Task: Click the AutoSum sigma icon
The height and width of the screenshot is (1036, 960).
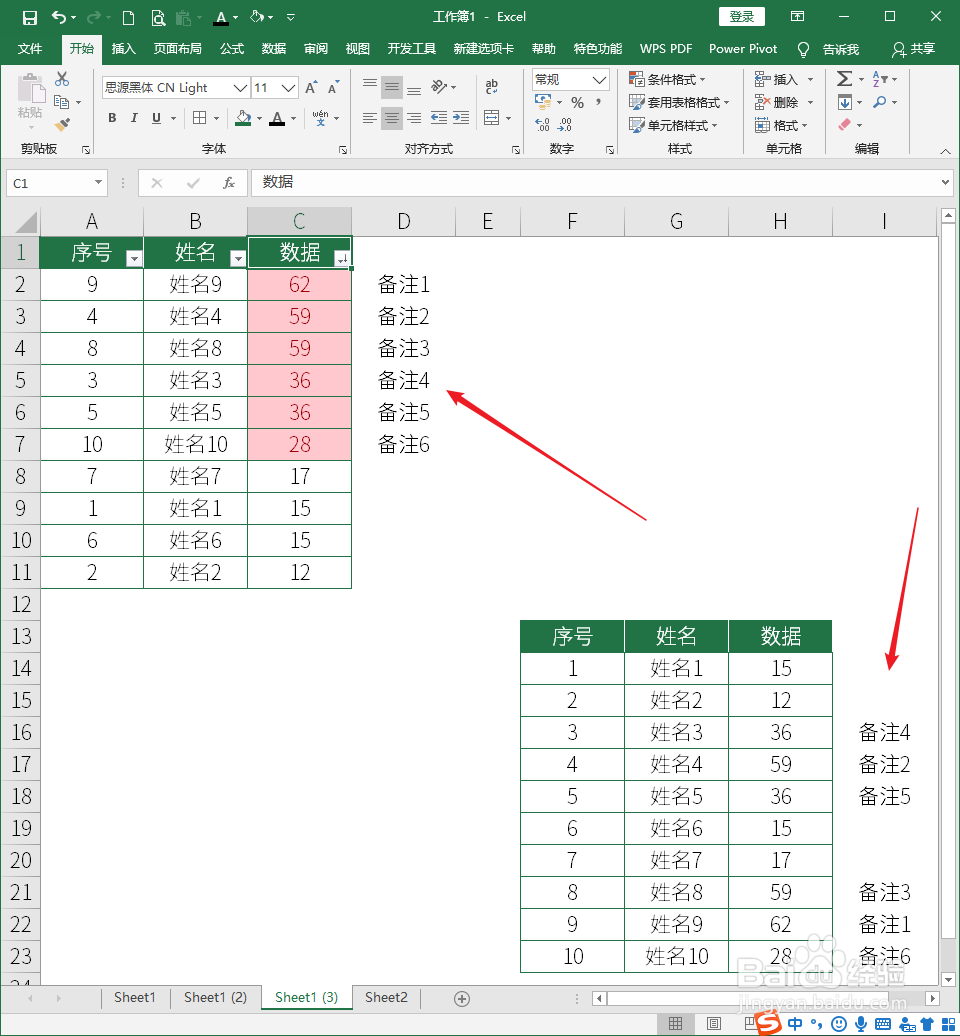Action: [x=844, y=79]
